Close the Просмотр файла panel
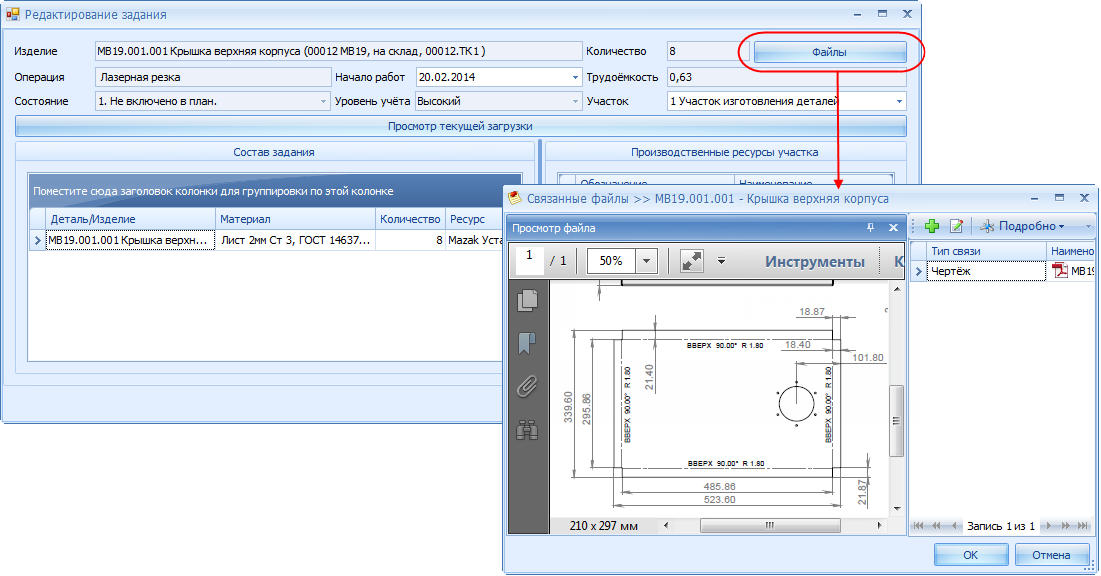Screen dimensions: 1101x576 893,228
